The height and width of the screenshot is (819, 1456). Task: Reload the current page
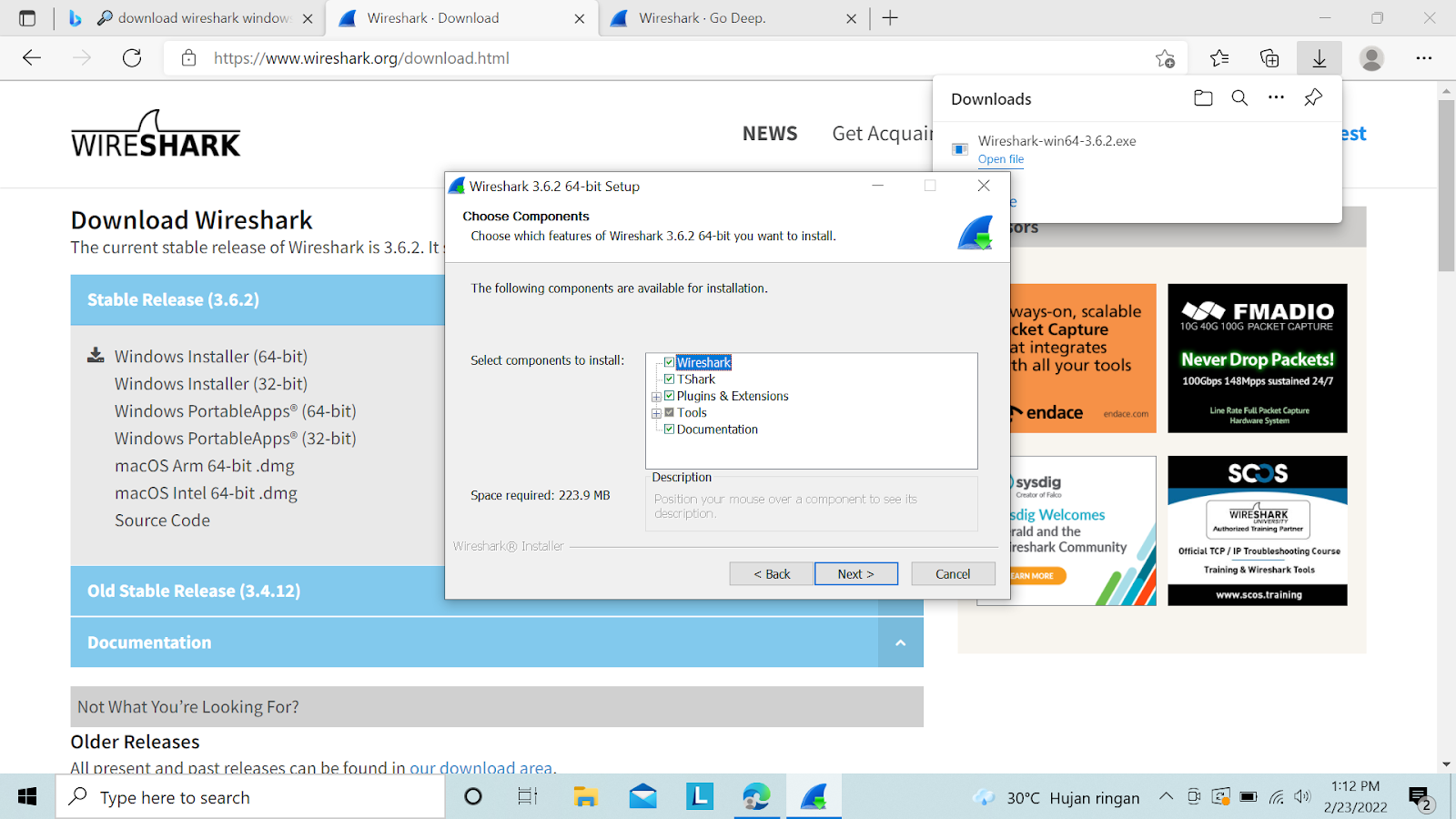pyautogui.click(x=132, y=58)
